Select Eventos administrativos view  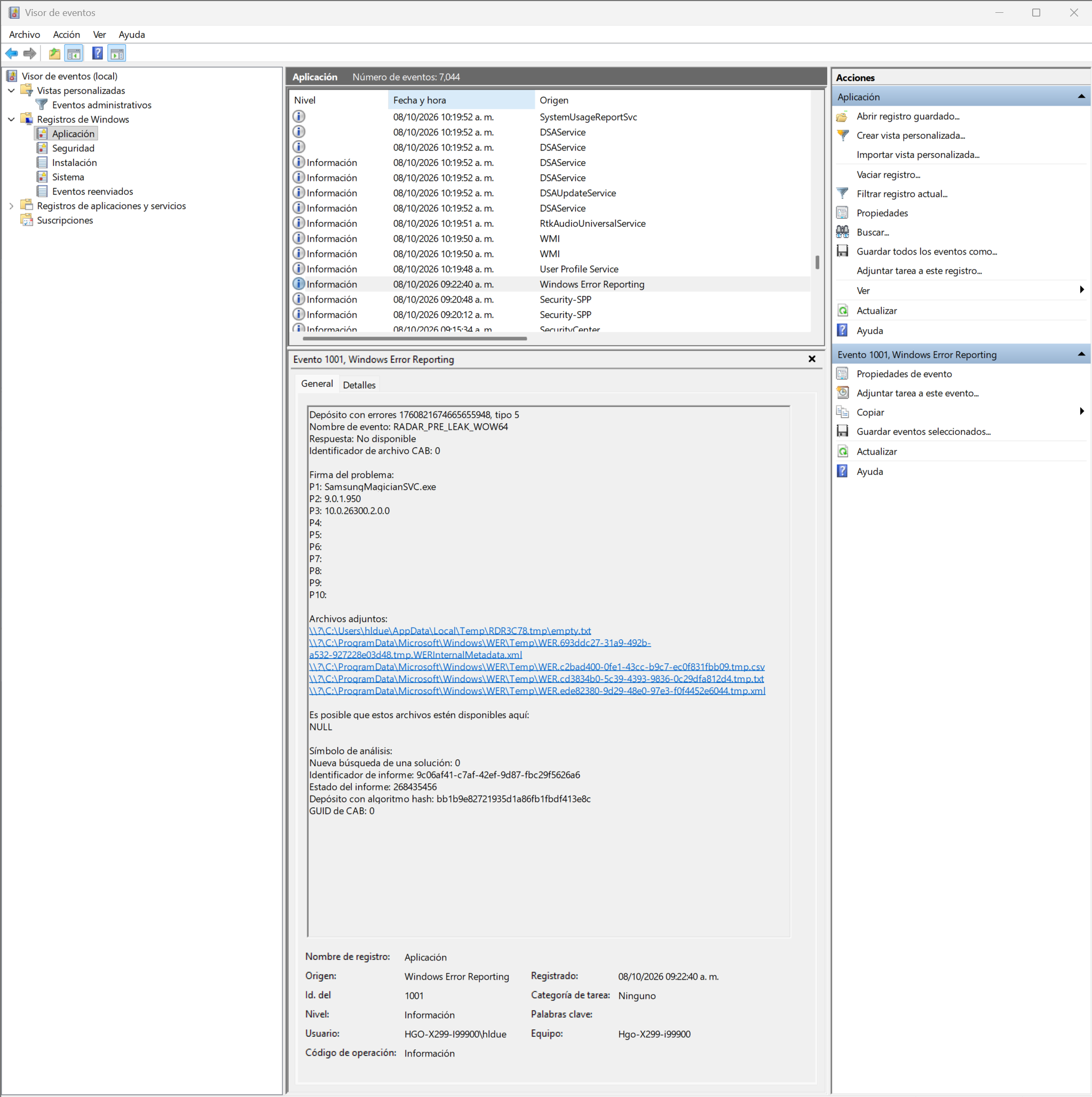(101, 105)
